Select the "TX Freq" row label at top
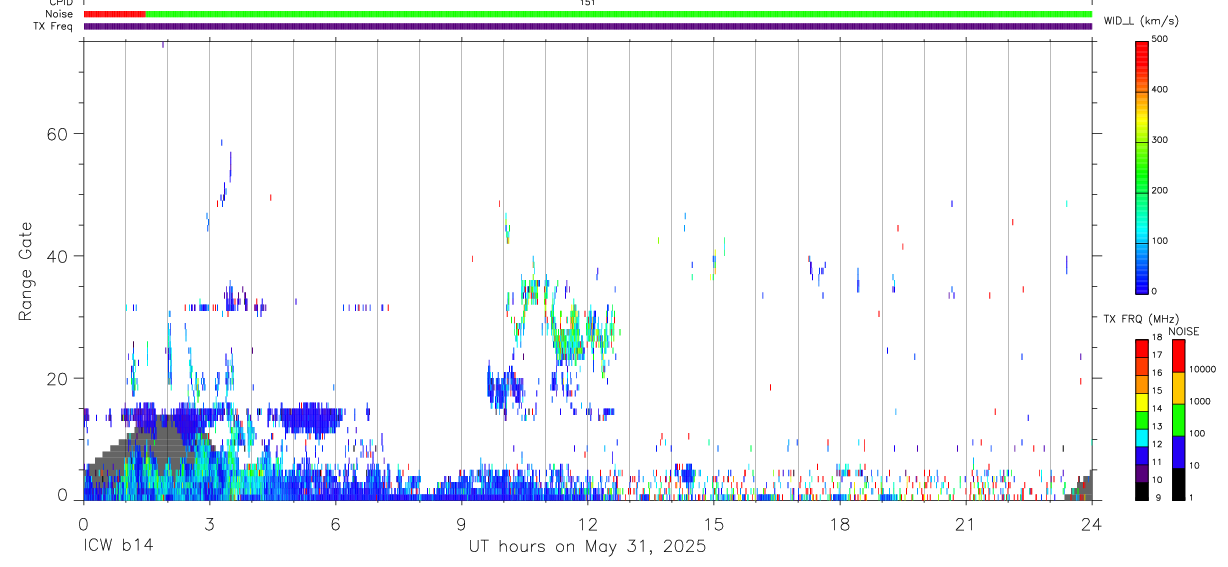1228x567 pixels. [x=54, y=26]
